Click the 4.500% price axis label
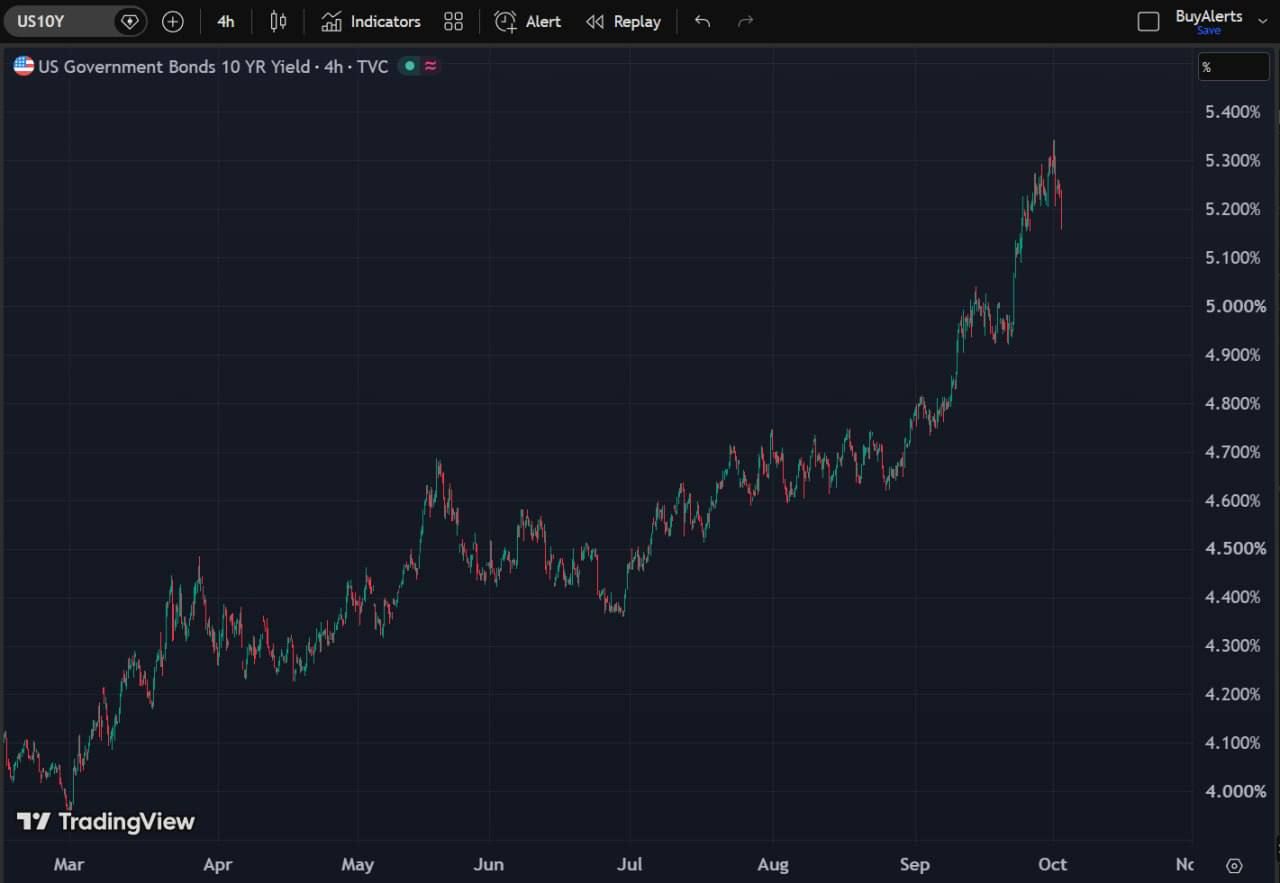Viewport: 1280px width, 883px height. [1235, 549]
